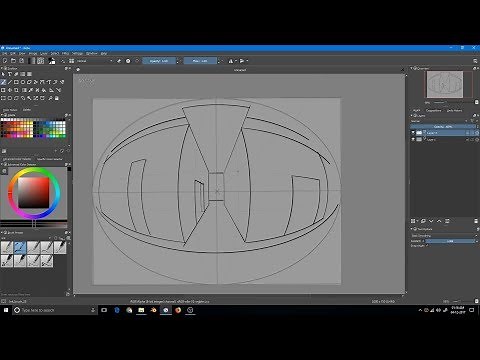The height and width of the screenshot is (360, 480).
Task: Move the layer down in stack
Action: (x=431, y=221)
